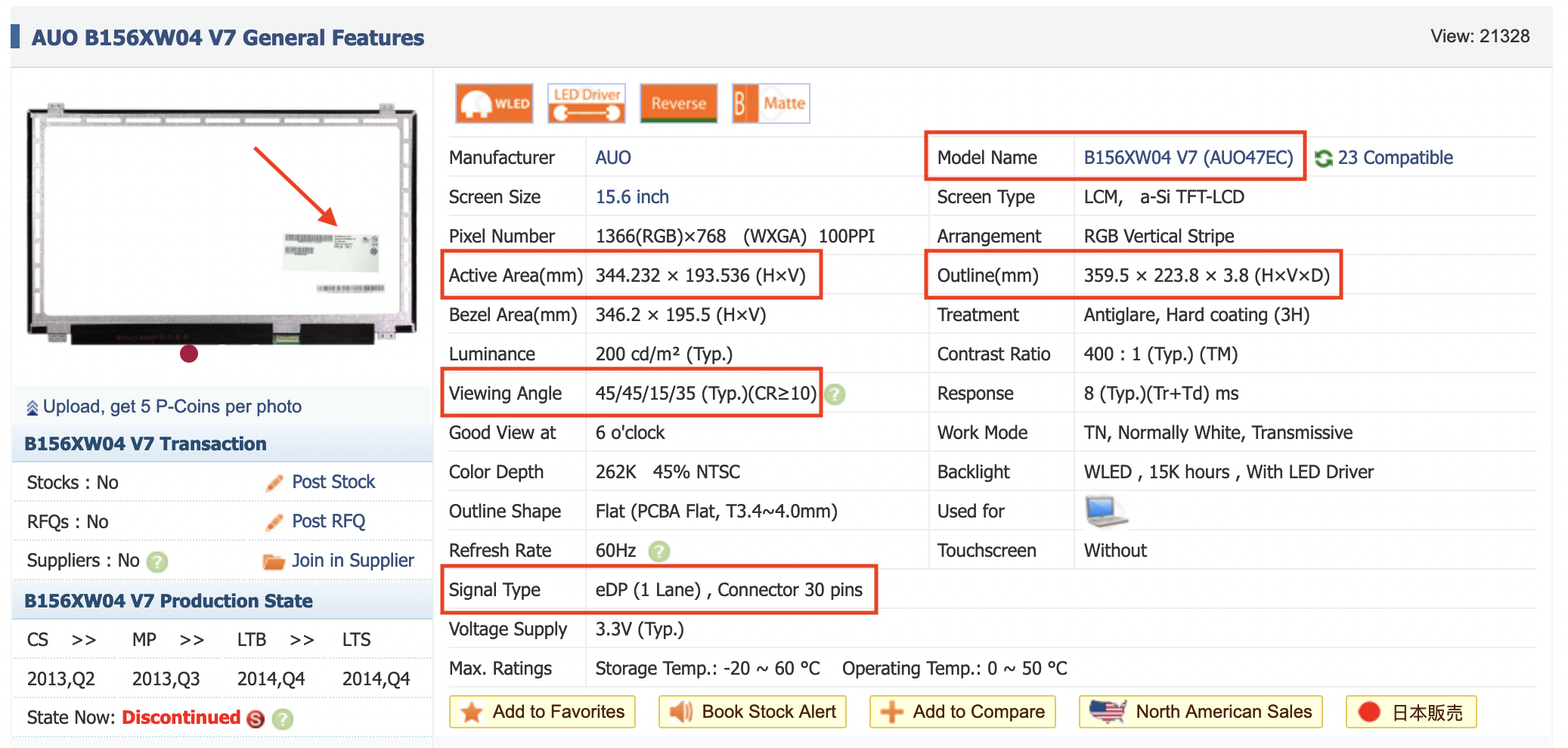Click the Post Stock link
Image resolution: width=1568 pixels, height=748 pixels.
click(333, 482)
